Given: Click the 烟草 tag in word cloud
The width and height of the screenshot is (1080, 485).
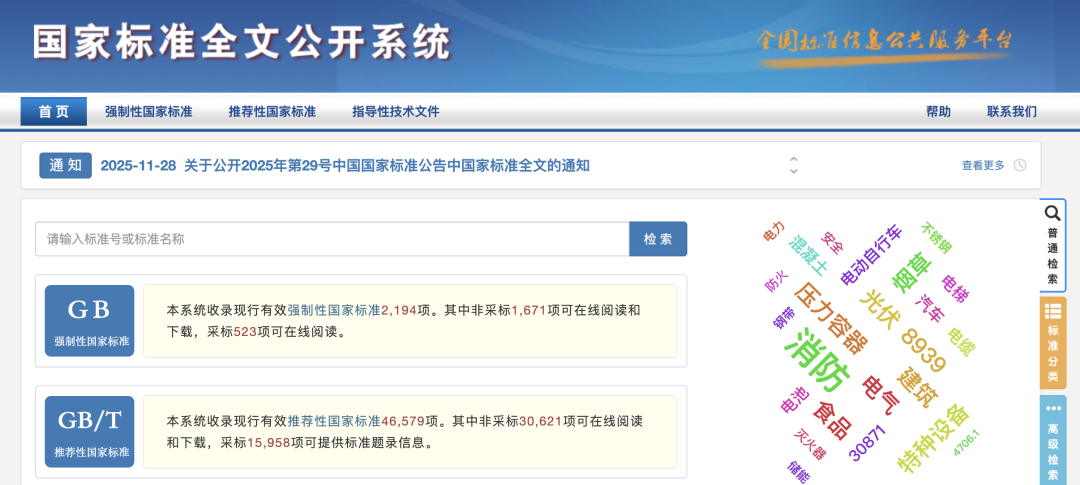Looking at the screenshot, I should pos(913,274).
